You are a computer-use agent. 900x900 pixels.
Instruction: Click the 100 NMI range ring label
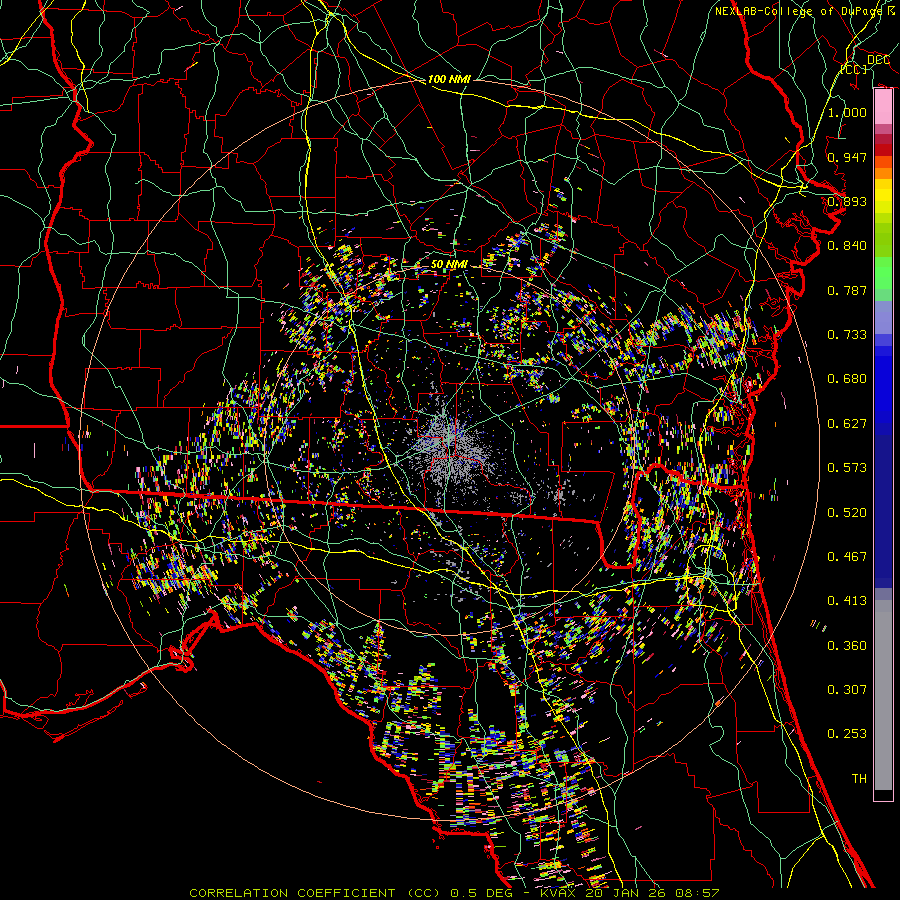tap(448, 78)
